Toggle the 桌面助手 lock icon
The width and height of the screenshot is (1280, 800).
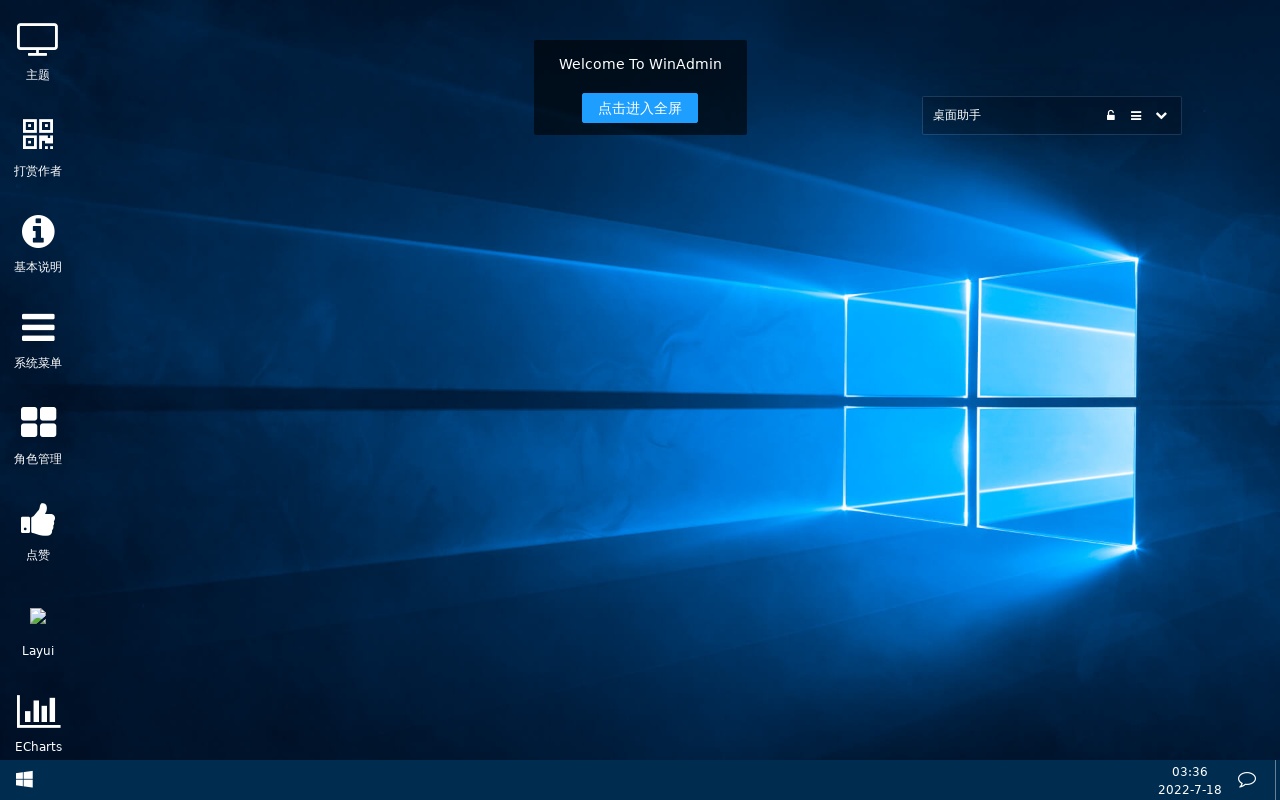[1110, 115]
